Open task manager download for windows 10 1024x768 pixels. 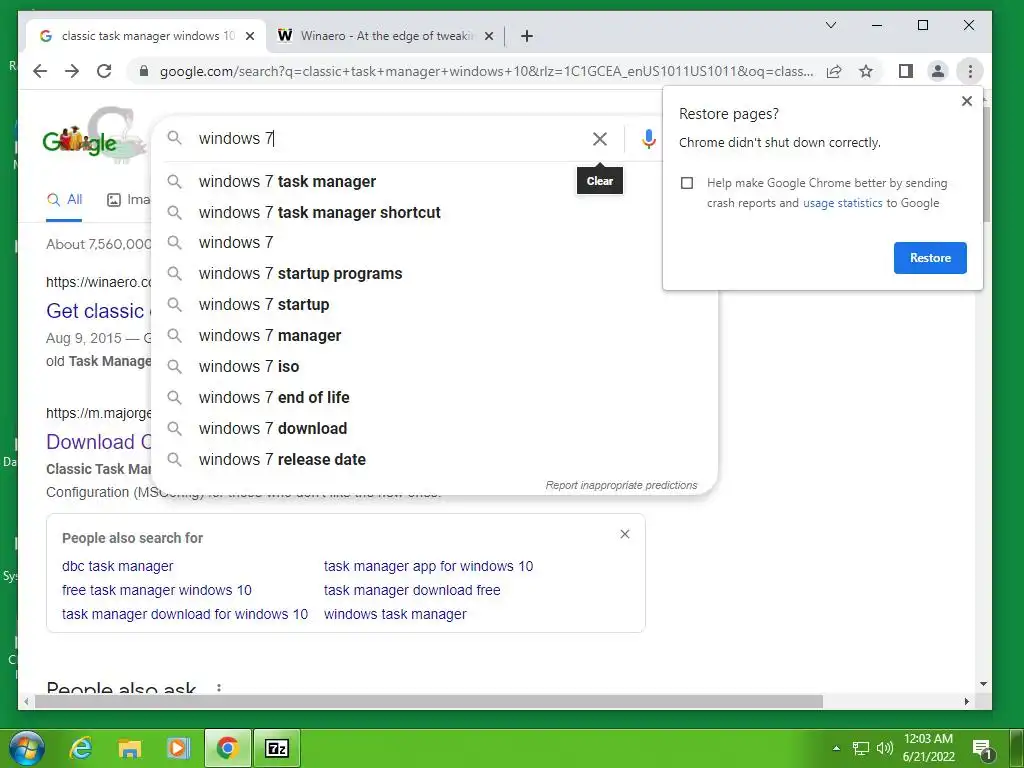[185, 615]
